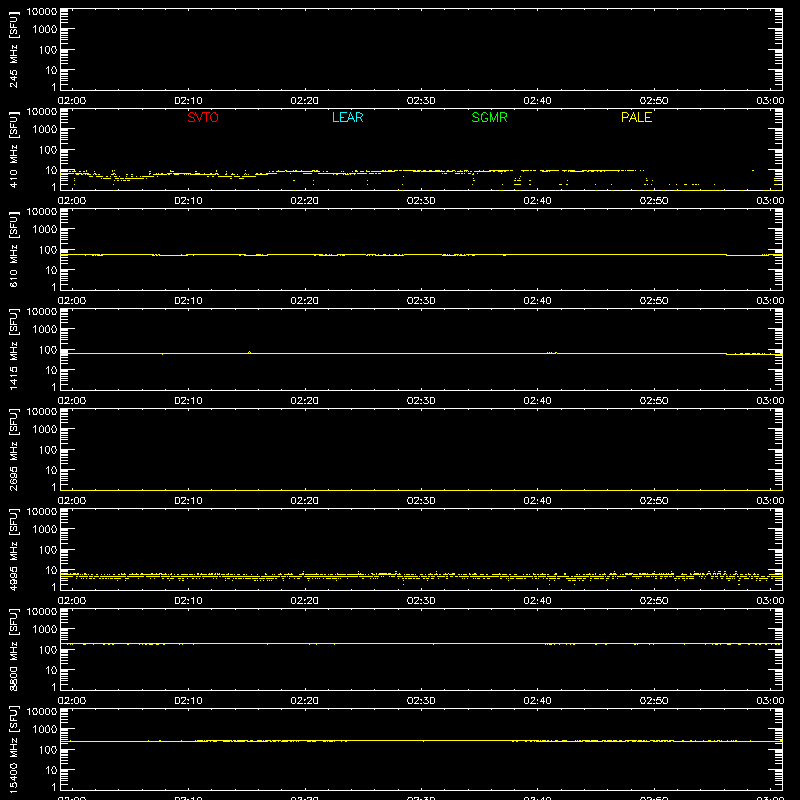This screenshot has height=800, width=800.
Task: Click the 10000 tick of 245 MHz panel
Action: point(42,12)
